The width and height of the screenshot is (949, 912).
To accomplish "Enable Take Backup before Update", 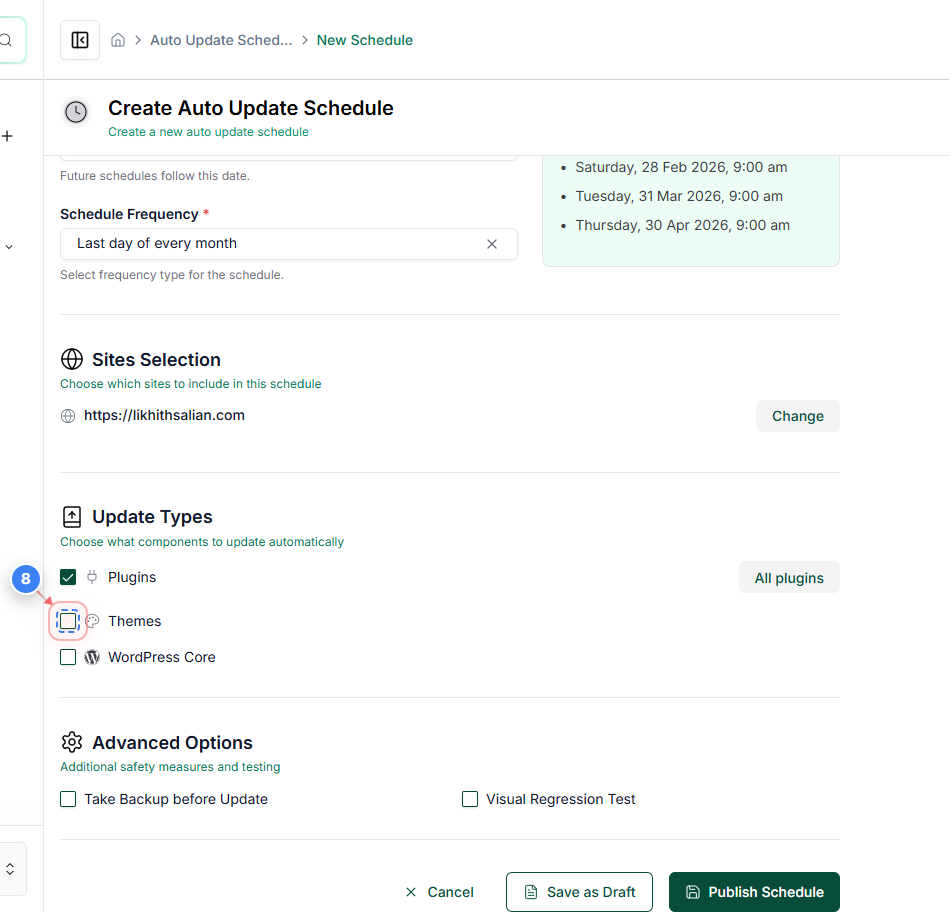I will coord(67,799).
